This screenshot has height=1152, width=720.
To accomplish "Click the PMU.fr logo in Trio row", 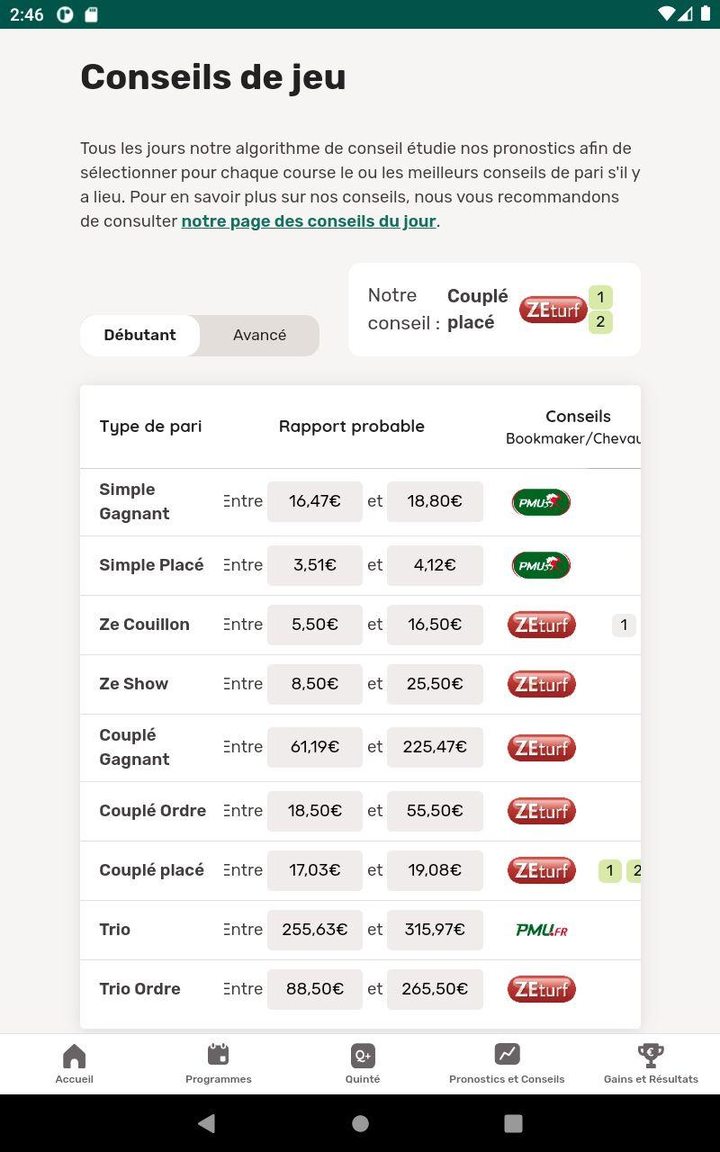I will [x=541, y=930].
